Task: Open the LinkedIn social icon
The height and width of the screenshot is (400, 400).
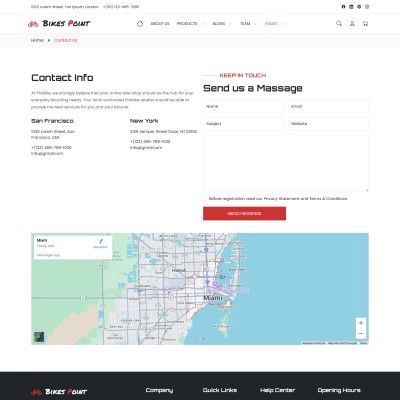Action: [351, 7]
